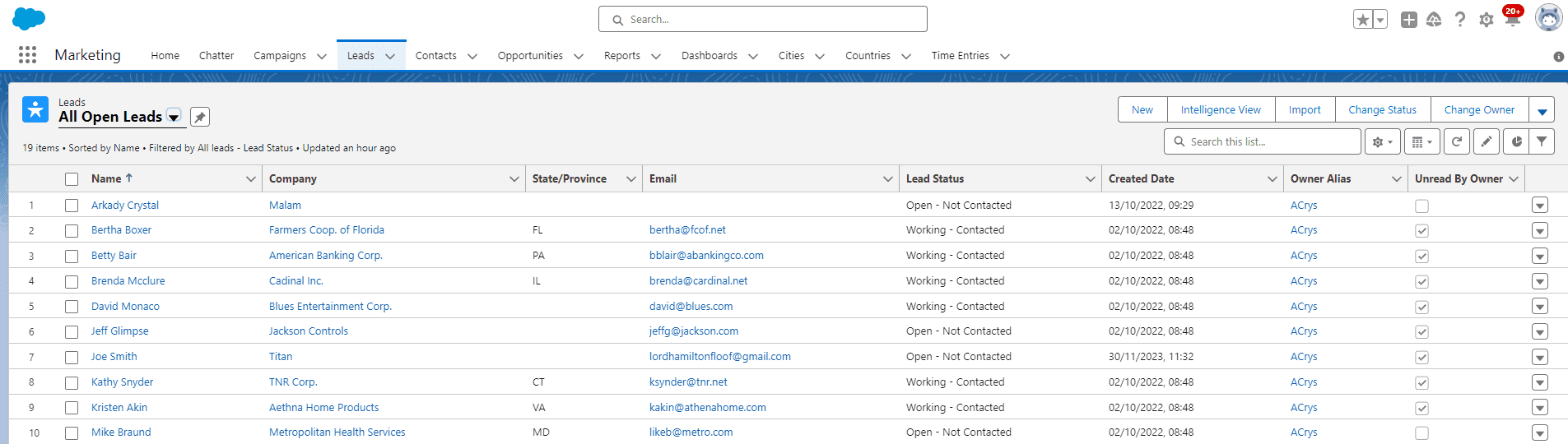Sort by the Created Date column header
1568x444 pixels.
1142,178
